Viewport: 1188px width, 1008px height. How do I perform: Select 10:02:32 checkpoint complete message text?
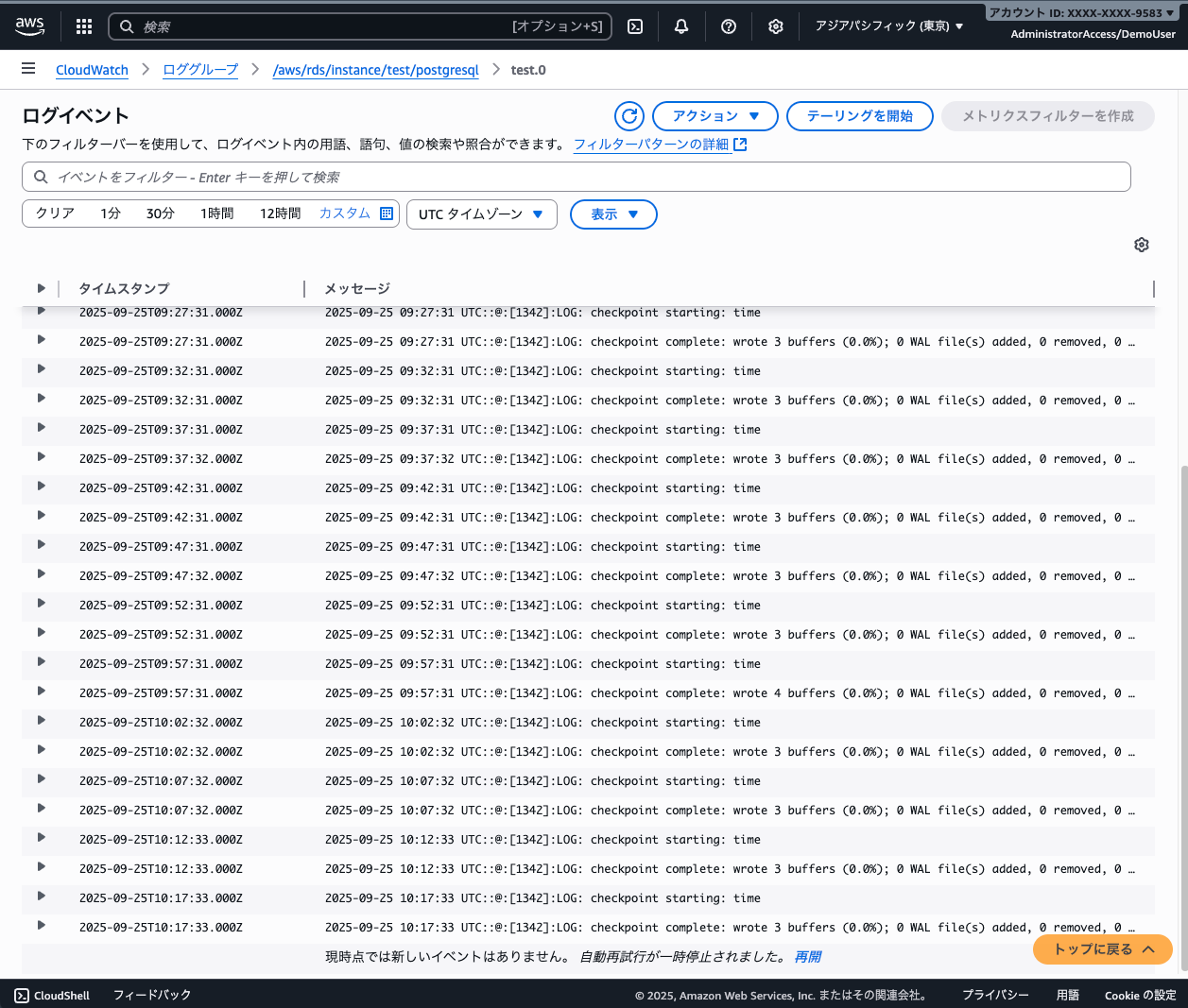coord(730,751)
